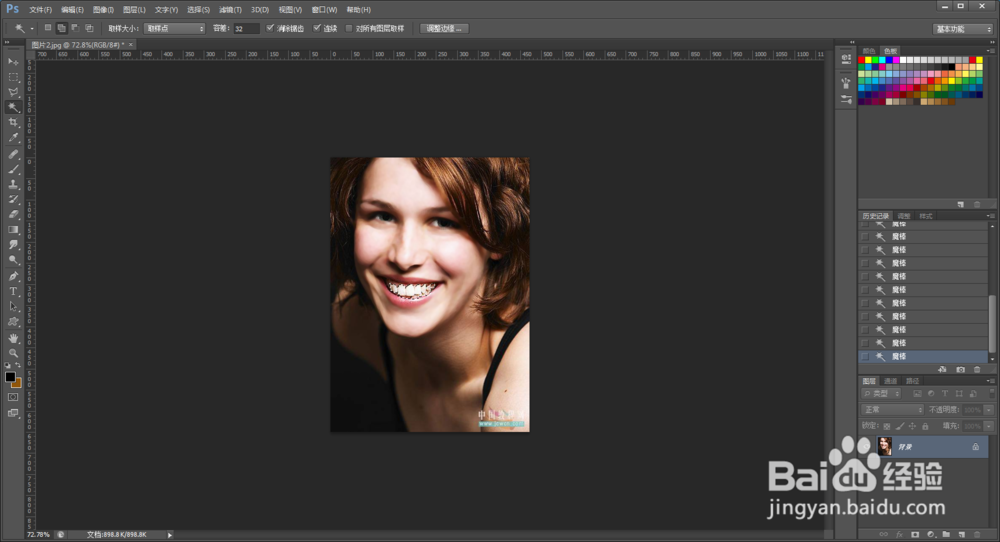Image resolution: width=1000 pixels, height=542 pixels.
Task: Toggle 消除锯齿 anti-alias checkbox
Action: [x=270, y=28]
